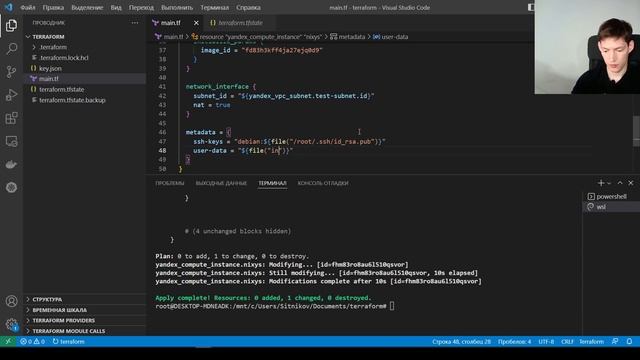Click metadata breadcrumb segment

348,37
